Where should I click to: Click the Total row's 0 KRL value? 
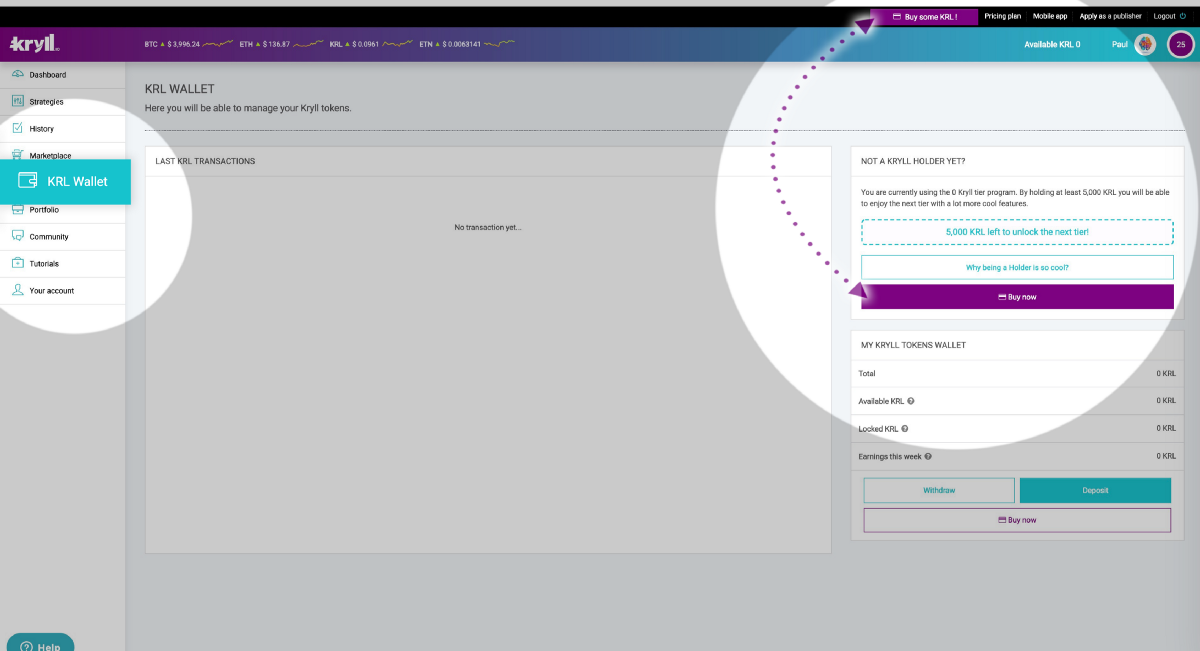[x=1166, y=374]
